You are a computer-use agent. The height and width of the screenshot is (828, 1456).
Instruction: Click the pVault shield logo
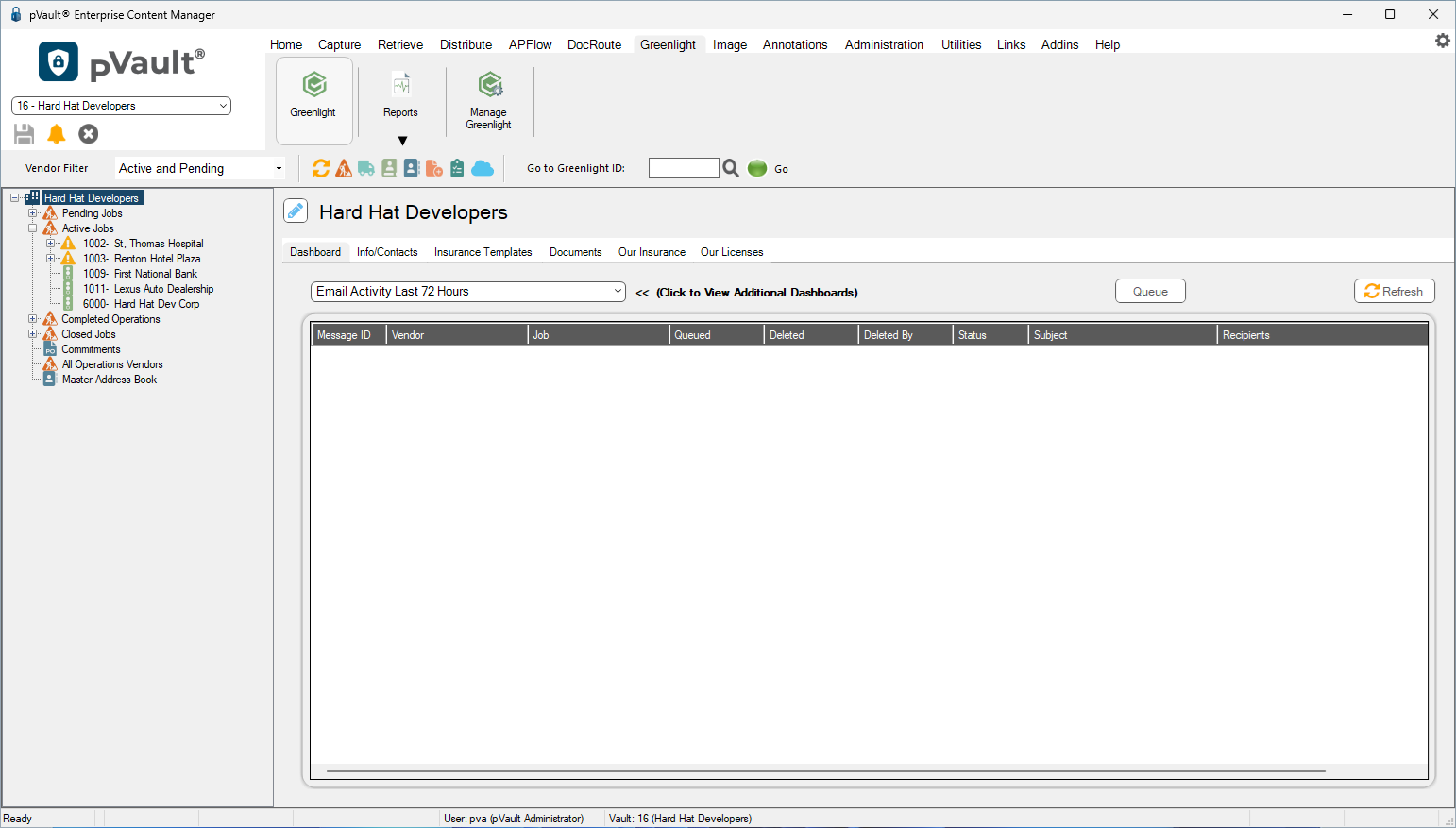pos(59,62)
